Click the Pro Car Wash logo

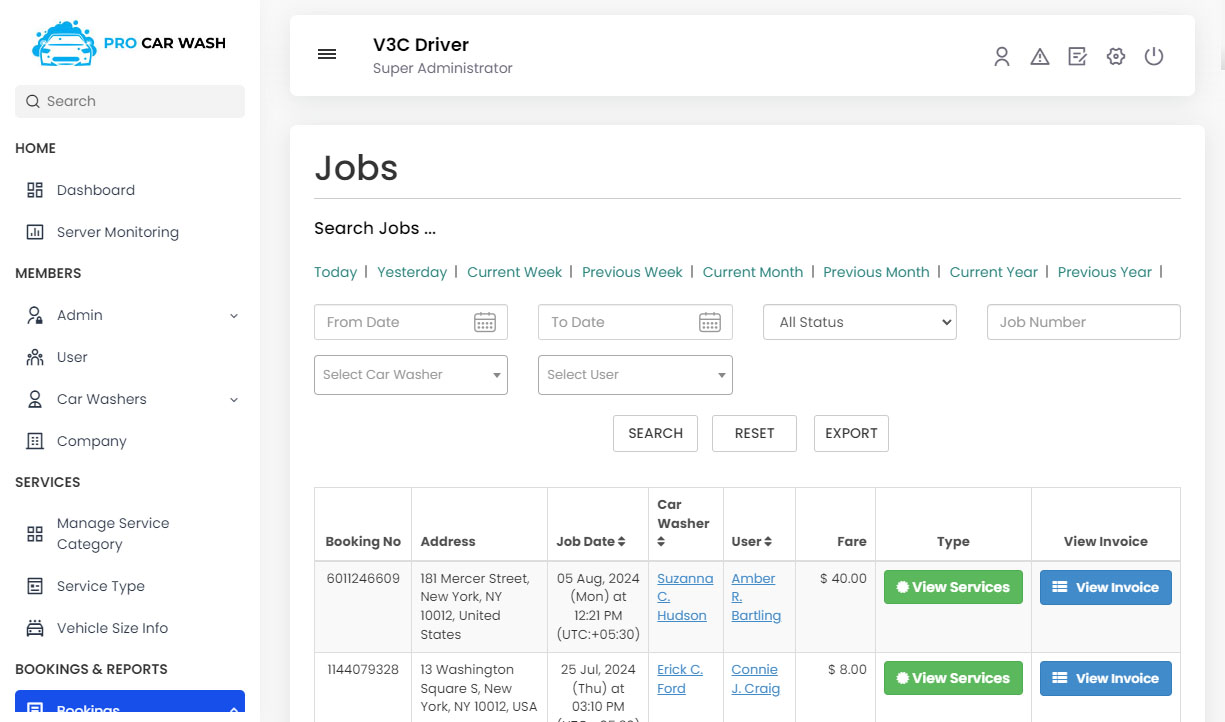[129, 43]
